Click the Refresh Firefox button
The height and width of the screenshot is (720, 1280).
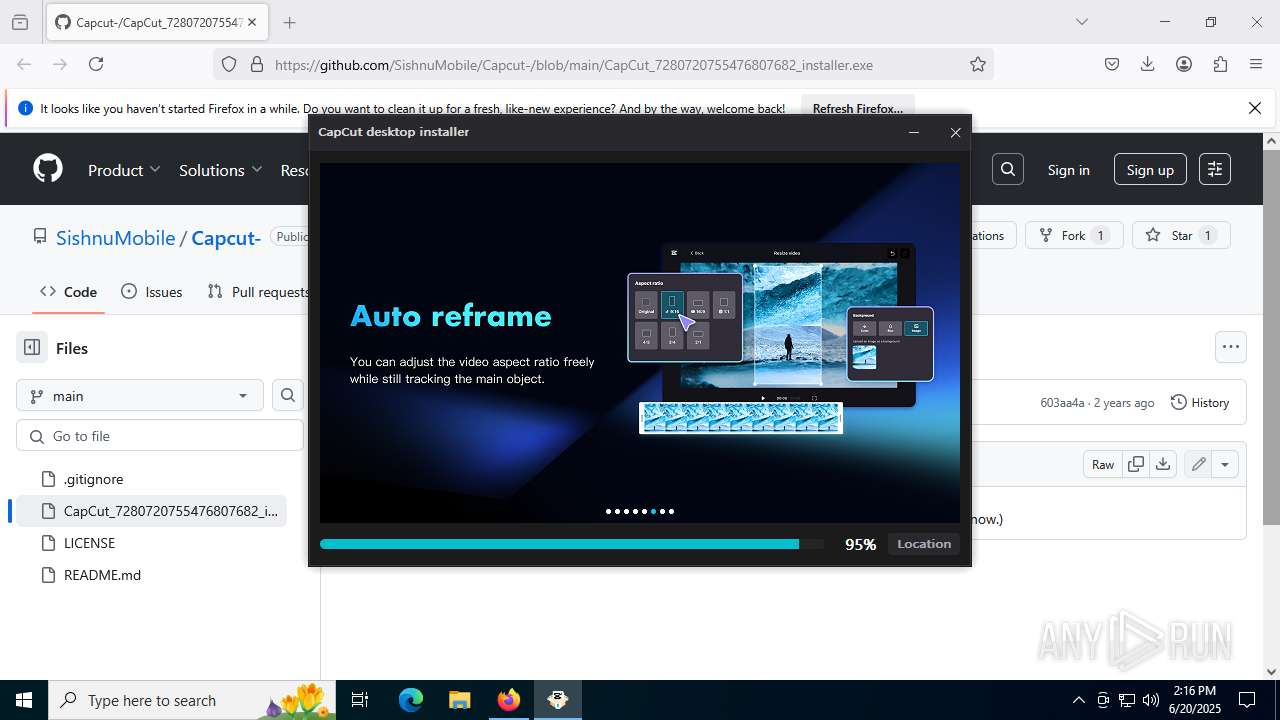pos(857,108)
